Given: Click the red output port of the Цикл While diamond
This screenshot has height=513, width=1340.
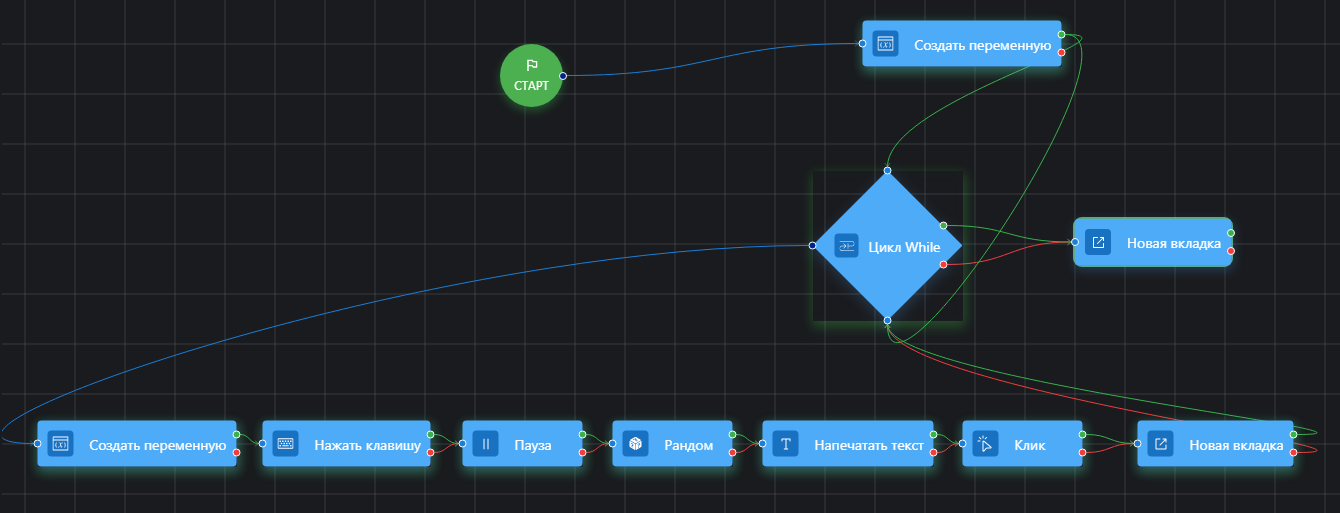Looking at the screenshot, I should (943, 265).
